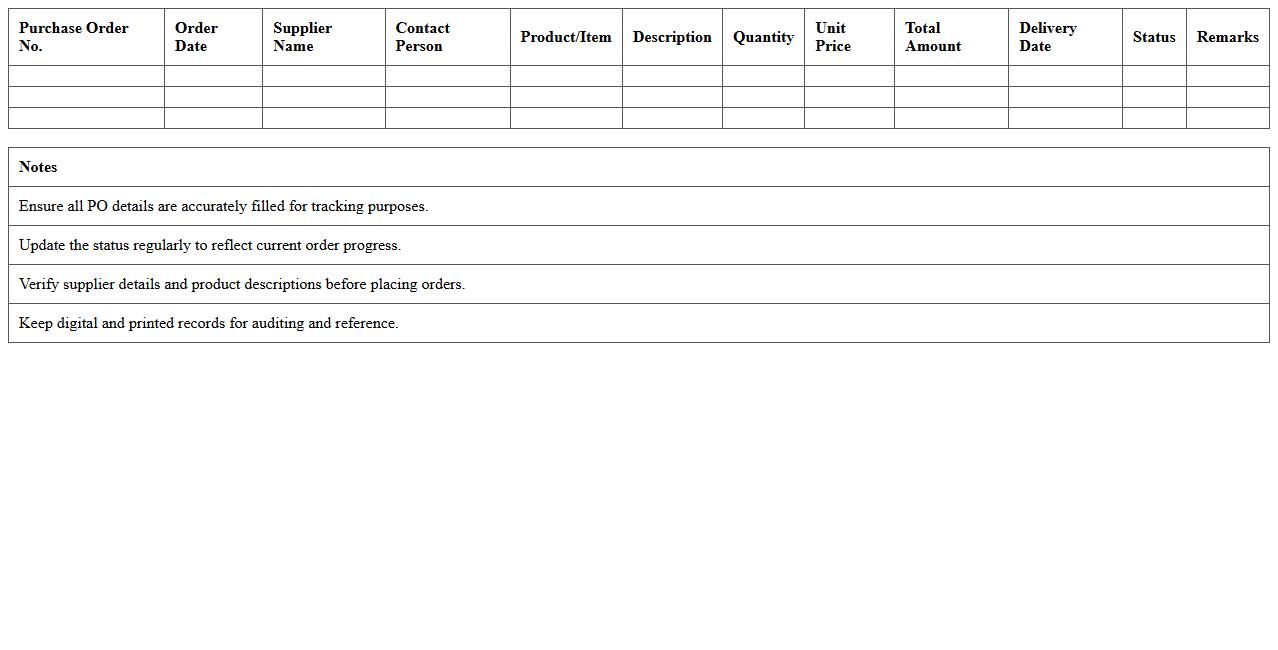Select the Supplier Name header
Viewport: 1278px width, 650px height.
pyautogui.click(x=302, y=37)
